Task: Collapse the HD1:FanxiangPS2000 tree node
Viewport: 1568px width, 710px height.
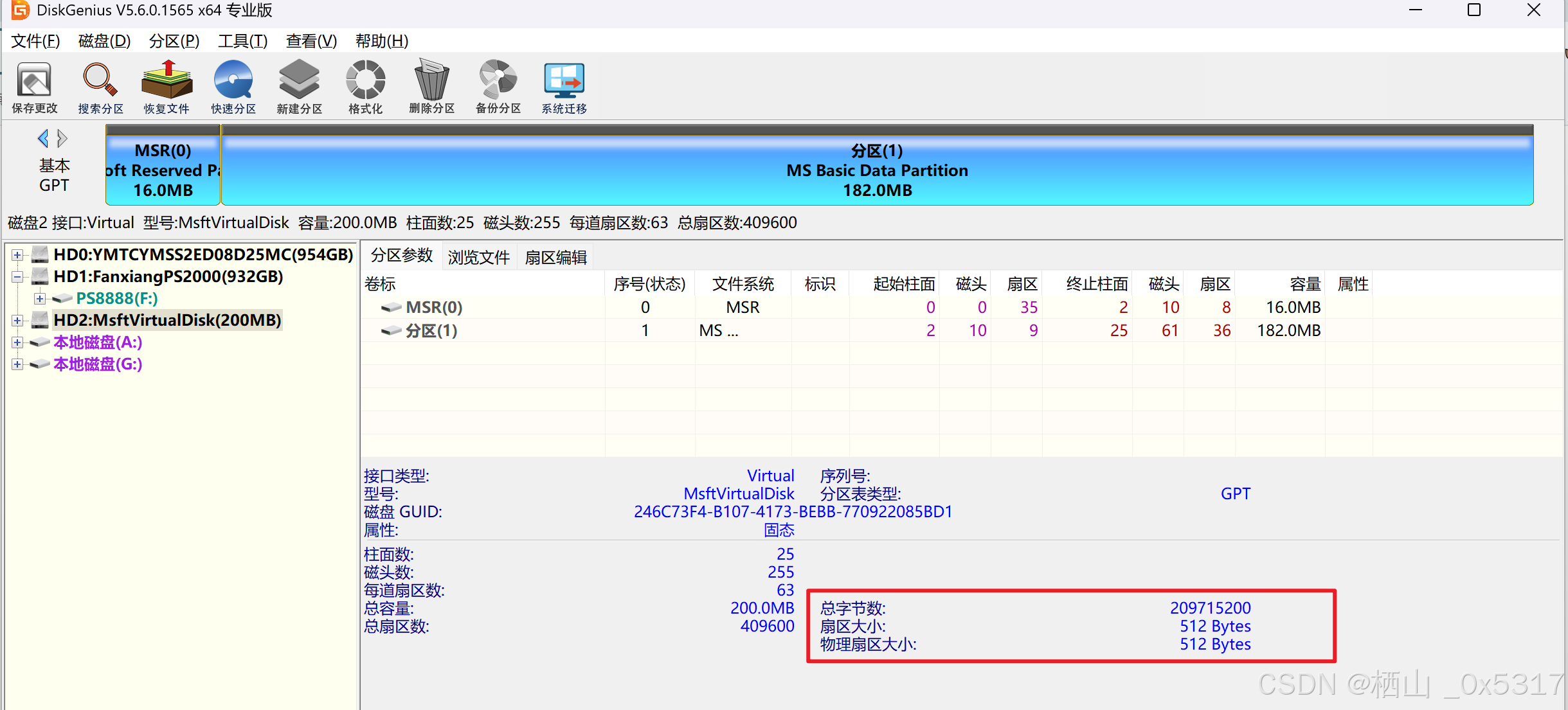Action: [x=17, y=277]
